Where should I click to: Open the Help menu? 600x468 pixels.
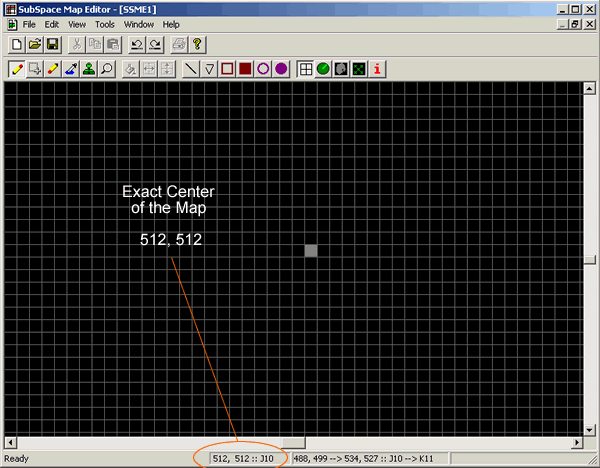click(171, 24)
